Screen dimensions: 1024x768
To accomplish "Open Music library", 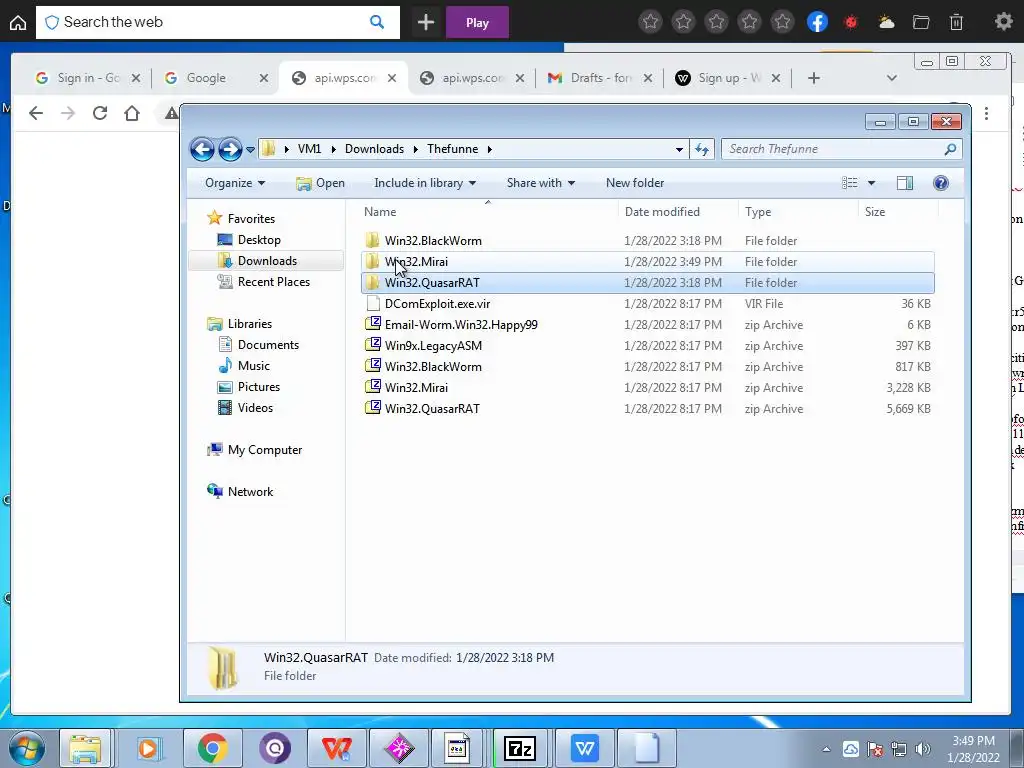I will (x=253, y=365).
